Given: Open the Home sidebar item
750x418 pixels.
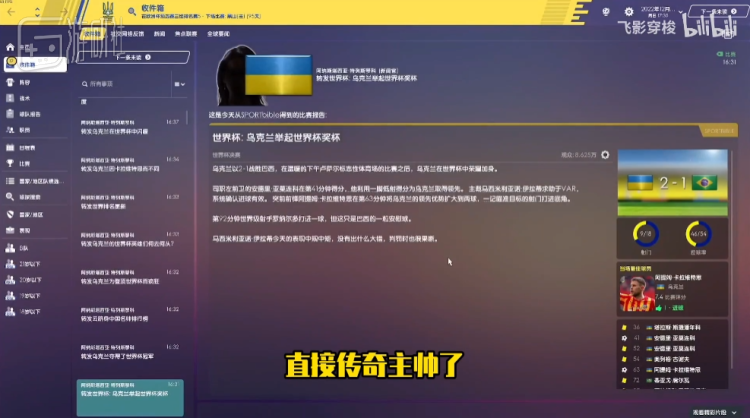Looking at the screenshot, I should (x=10, y=47).
